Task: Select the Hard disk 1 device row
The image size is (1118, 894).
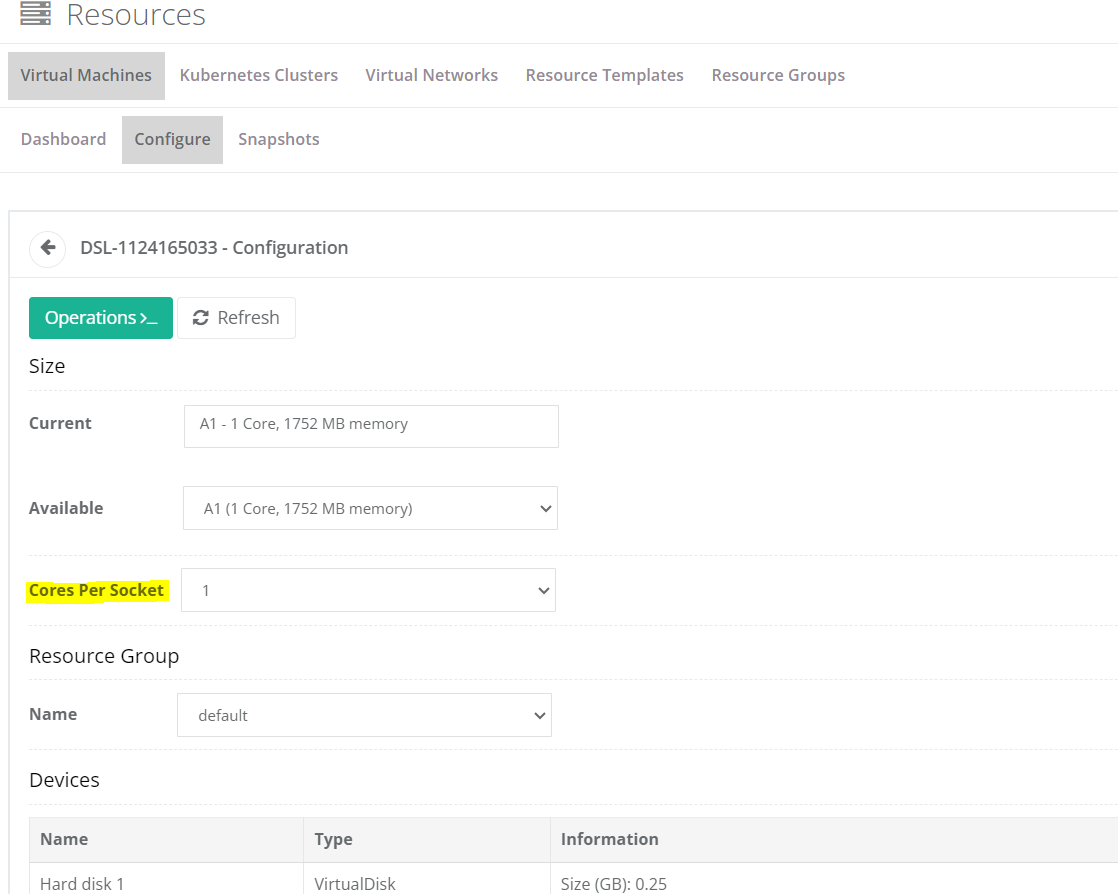Action: tap(82, 883)
